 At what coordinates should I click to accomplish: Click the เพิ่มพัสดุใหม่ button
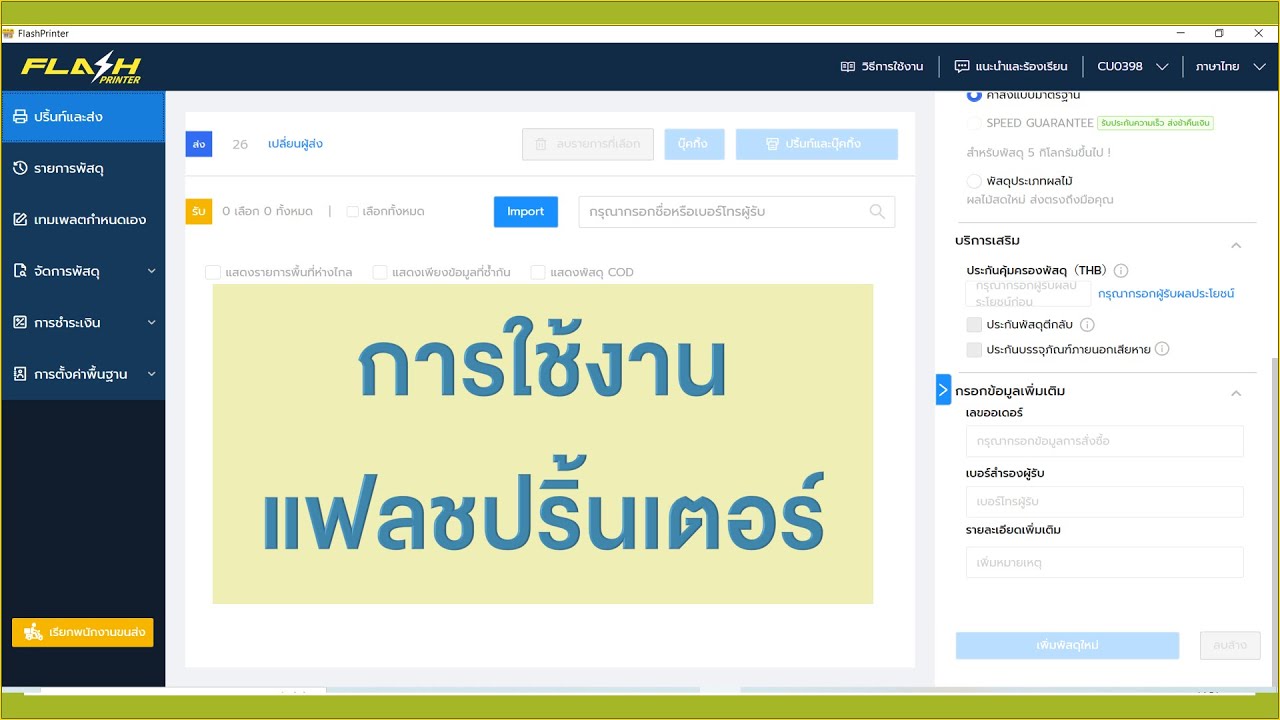(x=1067, y=645)
